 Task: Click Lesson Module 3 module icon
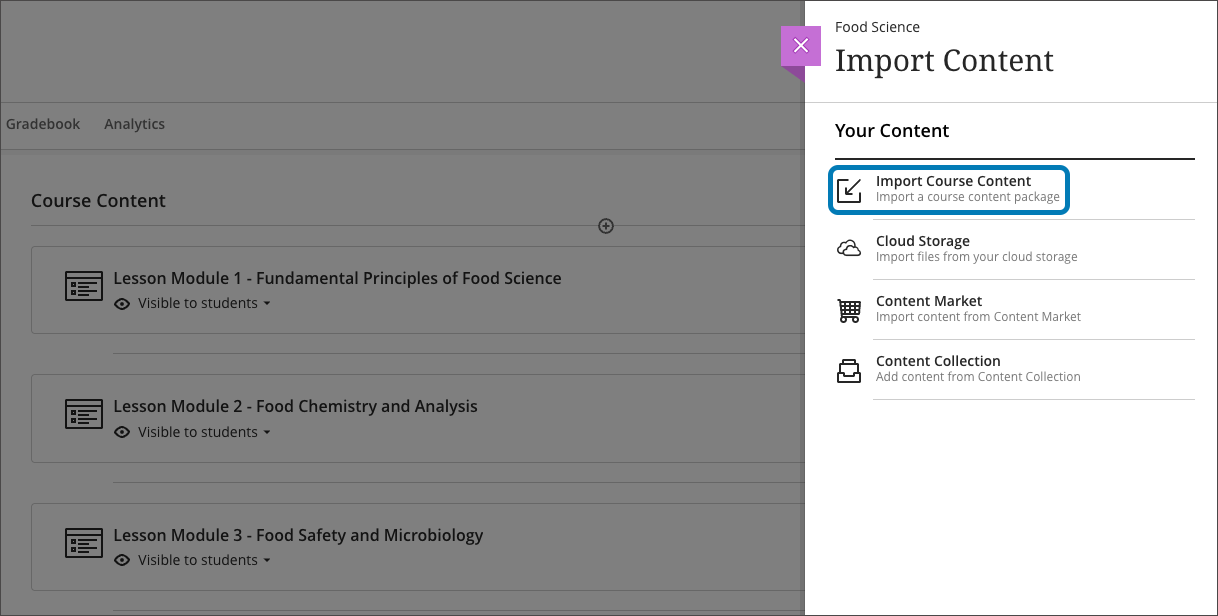coord(84,543)
